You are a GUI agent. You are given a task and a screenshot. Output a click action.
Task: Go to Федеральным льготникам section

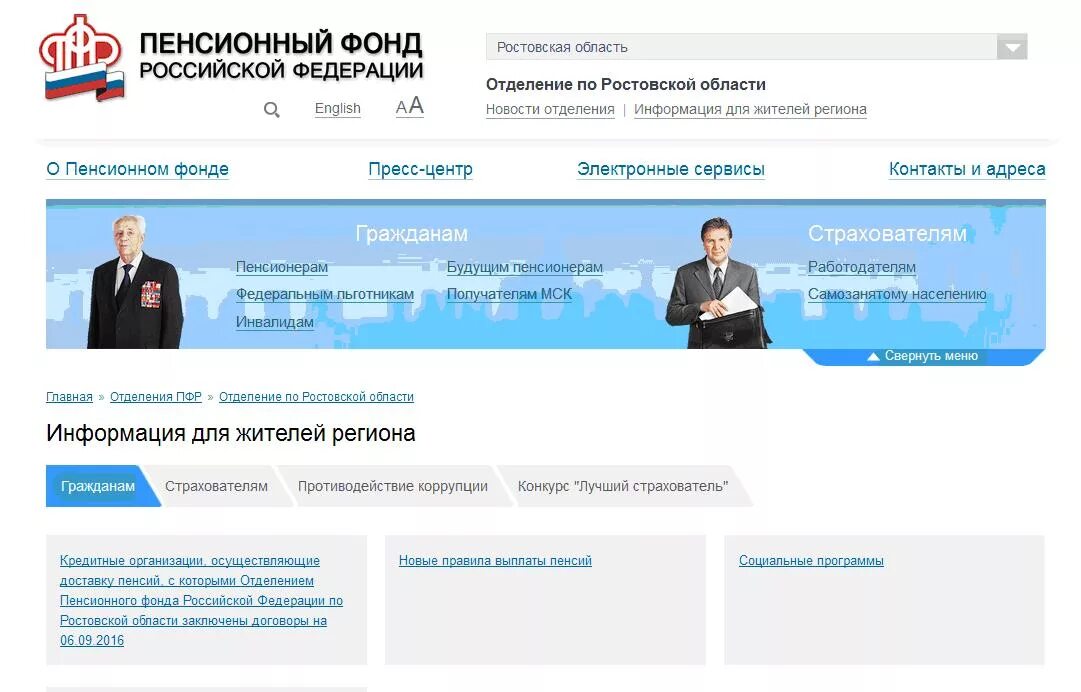(x=325, y=294)
